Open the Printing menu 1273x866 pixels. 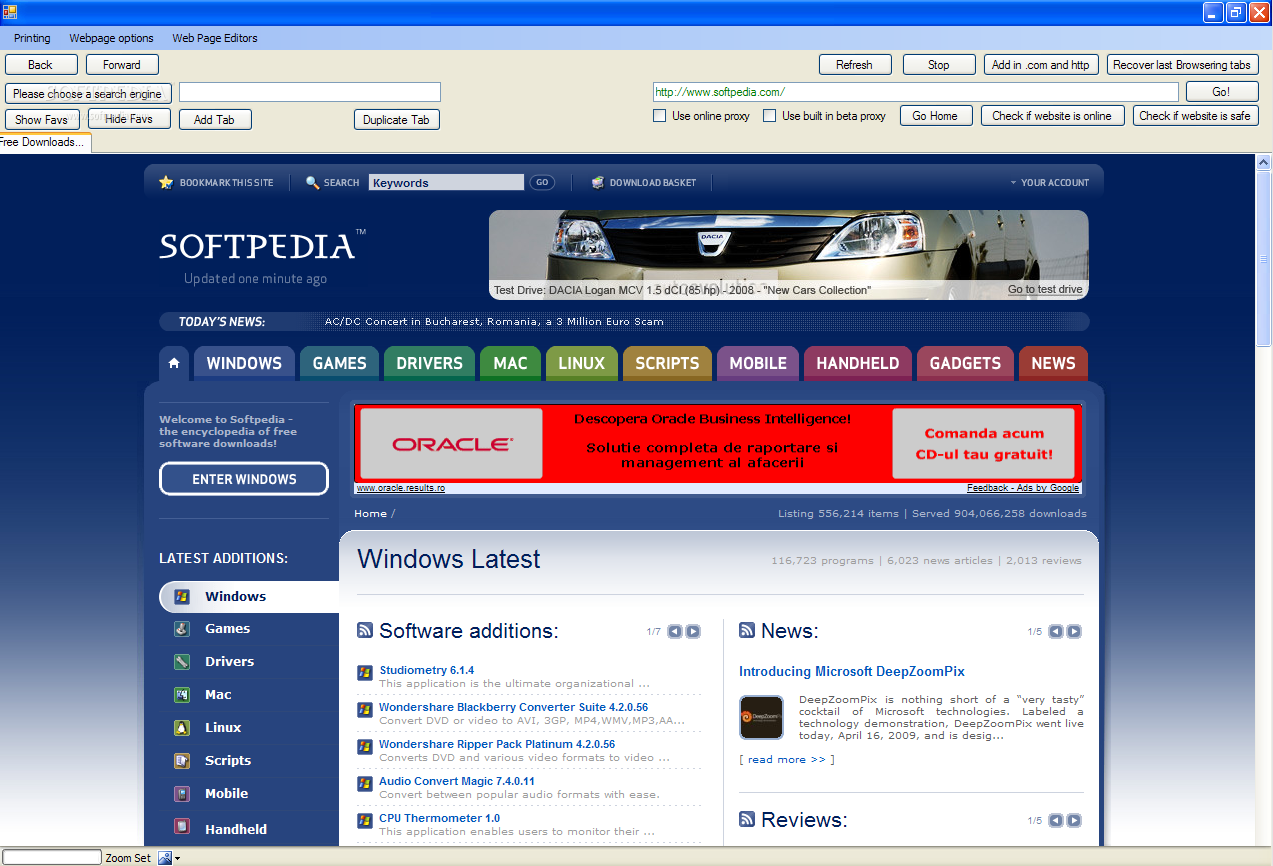pyautogui.click(x=32, y=38)
